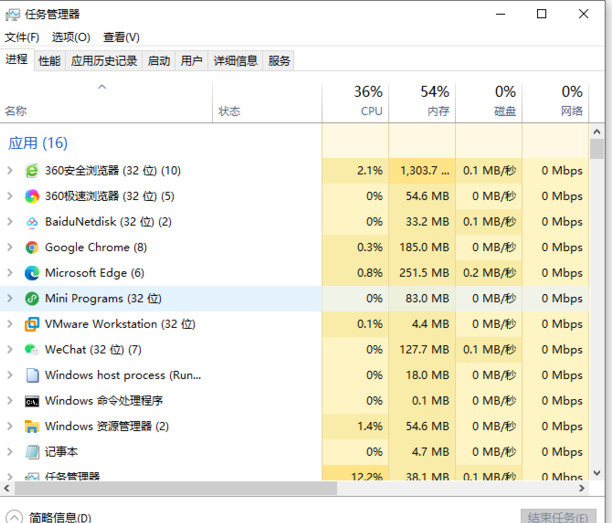Click the BaiduNetdisk icon
Screen dimensions: 612x523
coord(32,222)
